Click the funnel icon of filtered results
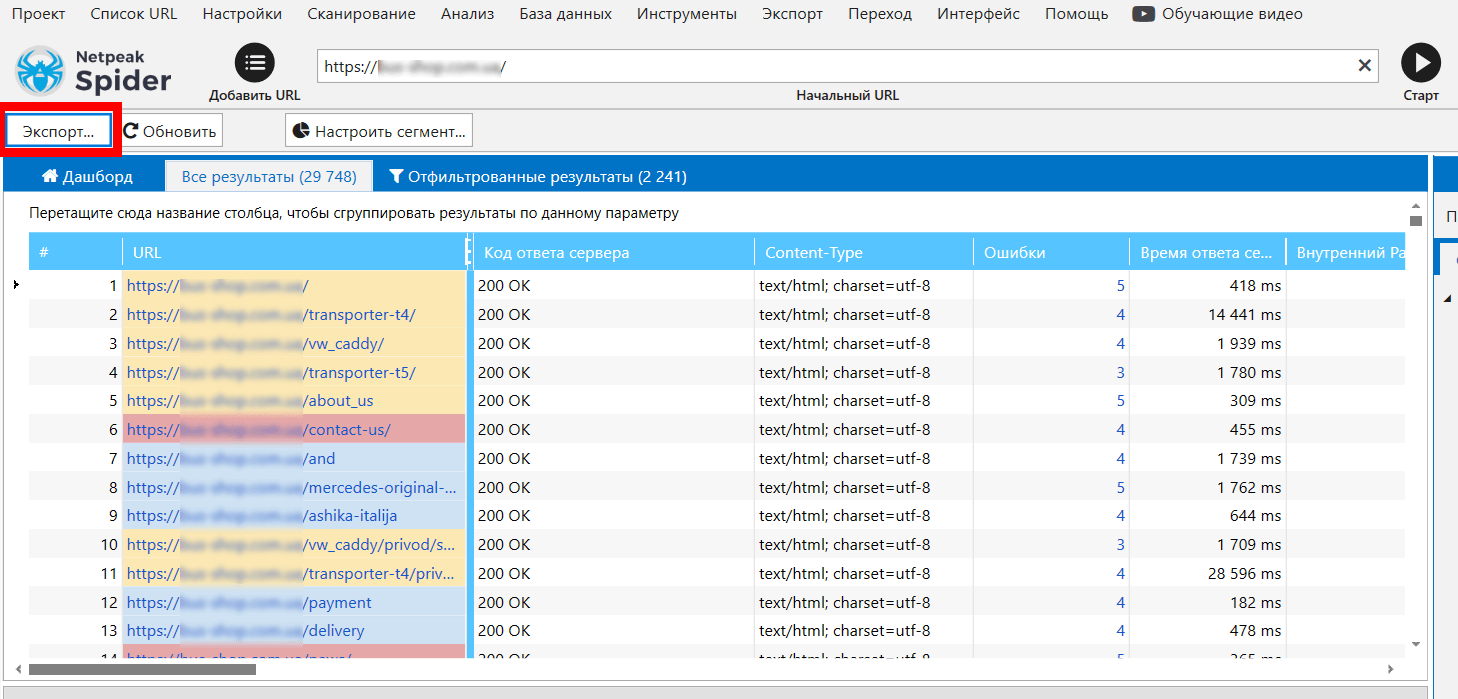Screen dimensions: 1458x699 (x=396, y=177)
